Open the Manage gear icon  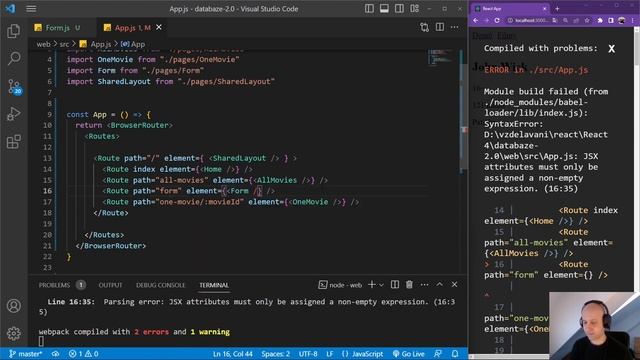(13, 333)
